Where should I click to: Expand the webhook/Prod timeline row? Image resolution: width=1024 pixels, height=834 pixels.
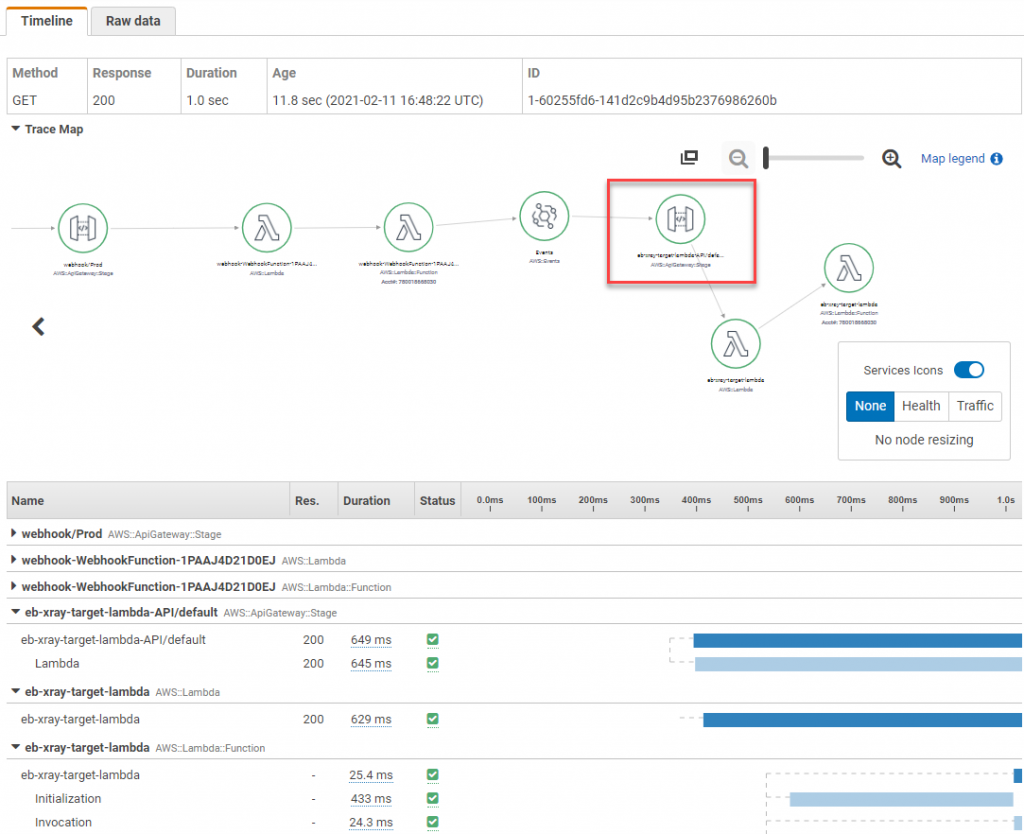(x=15, y=535)
